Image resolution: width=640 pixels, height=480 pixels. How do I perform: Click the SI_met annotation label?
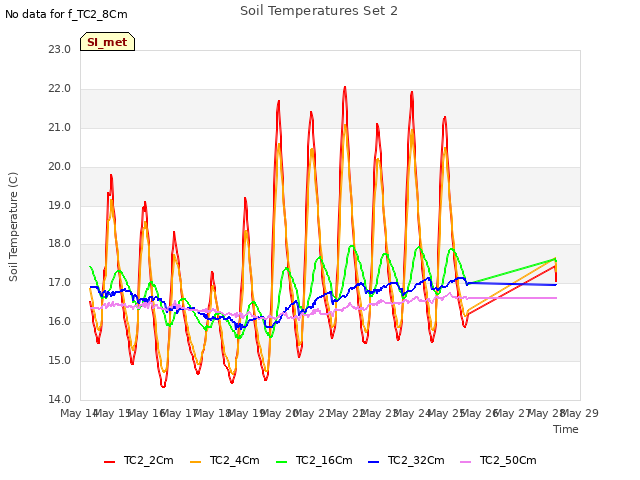click(107, 42)
